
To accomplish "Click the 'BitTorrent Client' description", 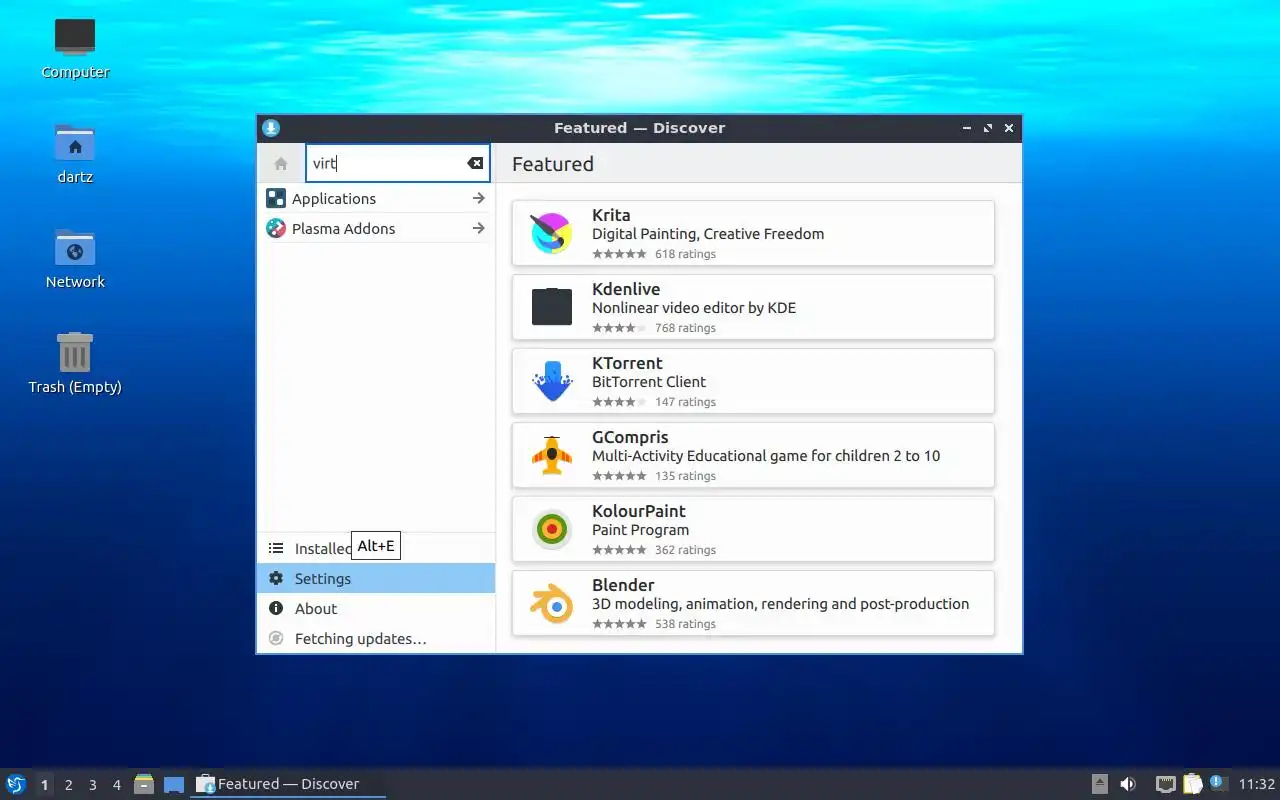I will click(649, 382).
